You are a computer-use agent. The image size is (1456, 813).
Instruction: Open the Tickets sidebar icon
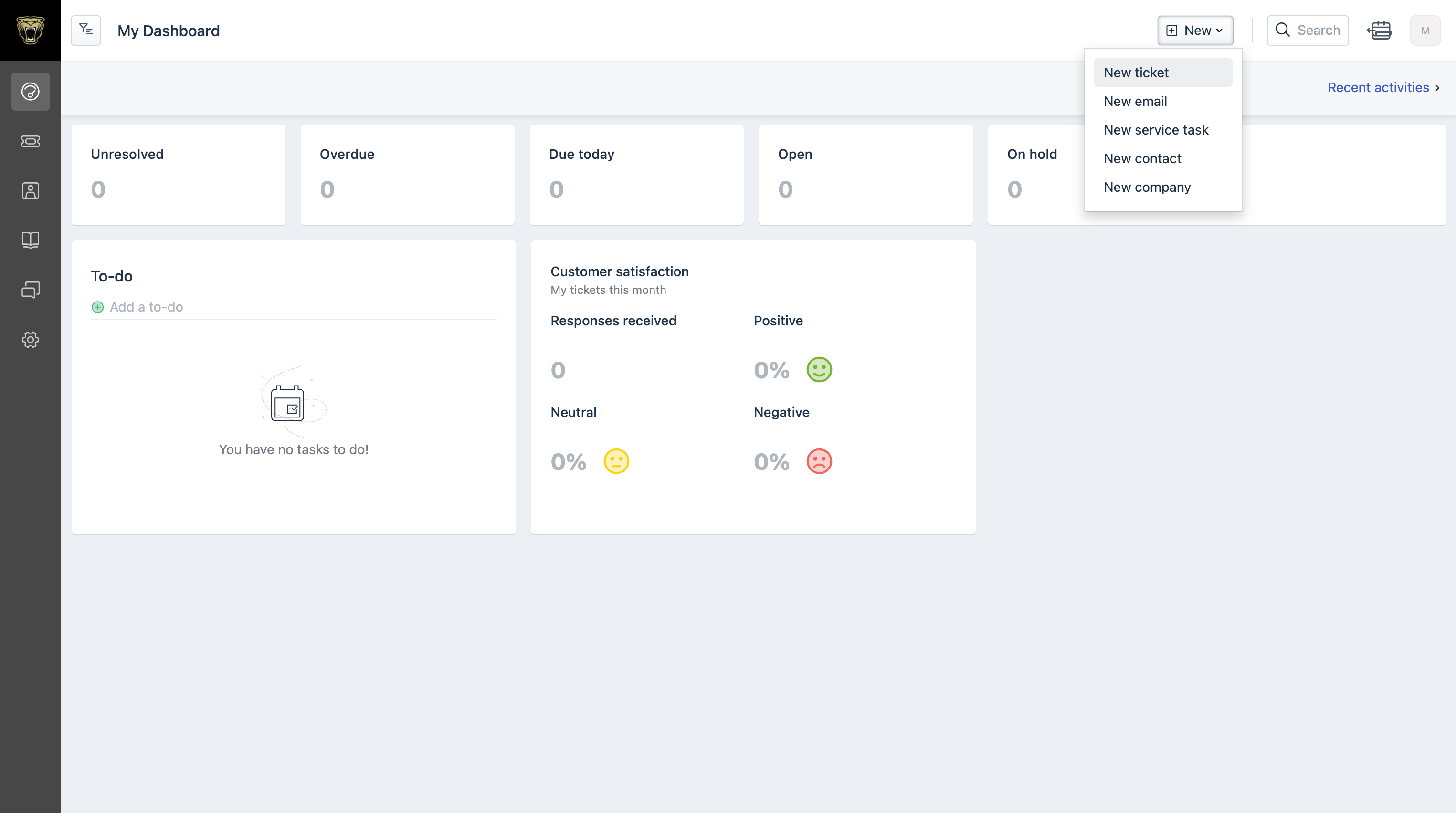tap(31, 141)
